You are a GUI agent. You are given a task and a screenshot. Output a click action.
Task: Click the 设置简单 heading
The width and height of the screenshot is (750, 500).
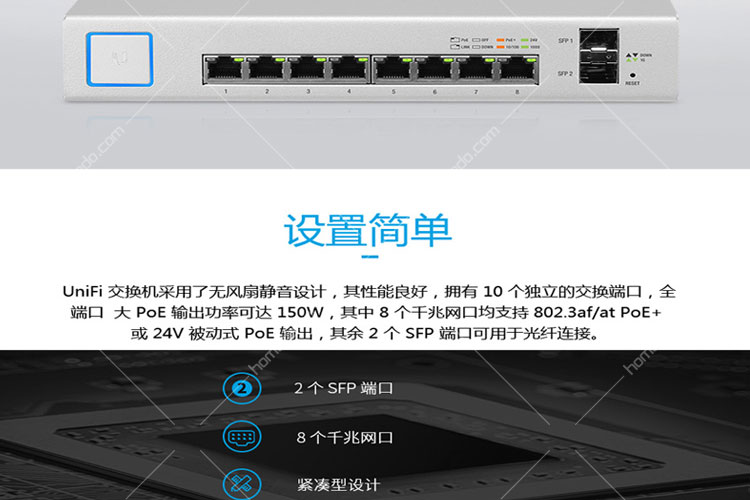[x=368, y=231]
